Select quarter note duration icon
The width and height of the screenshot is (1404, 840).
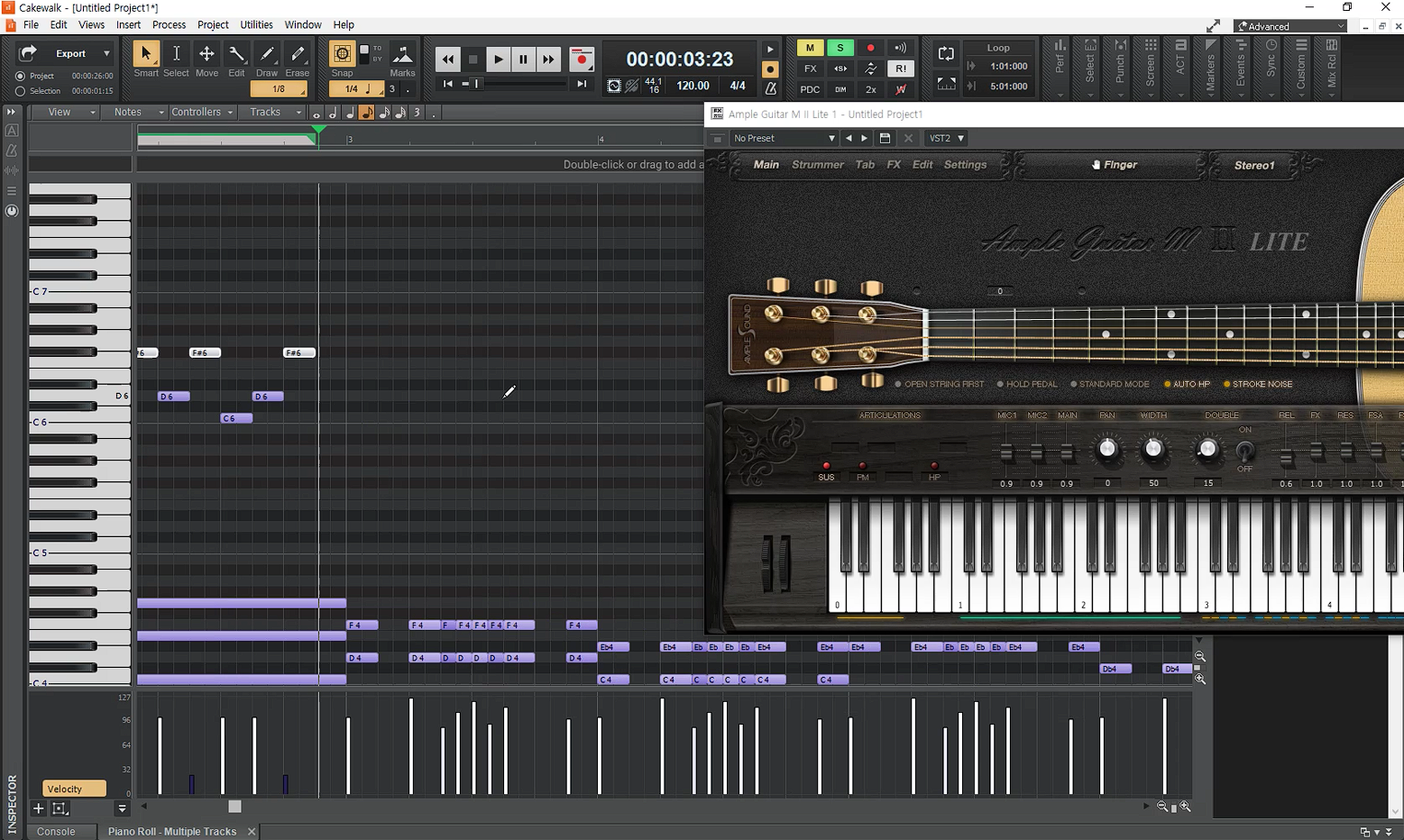(x=350, y=114)
